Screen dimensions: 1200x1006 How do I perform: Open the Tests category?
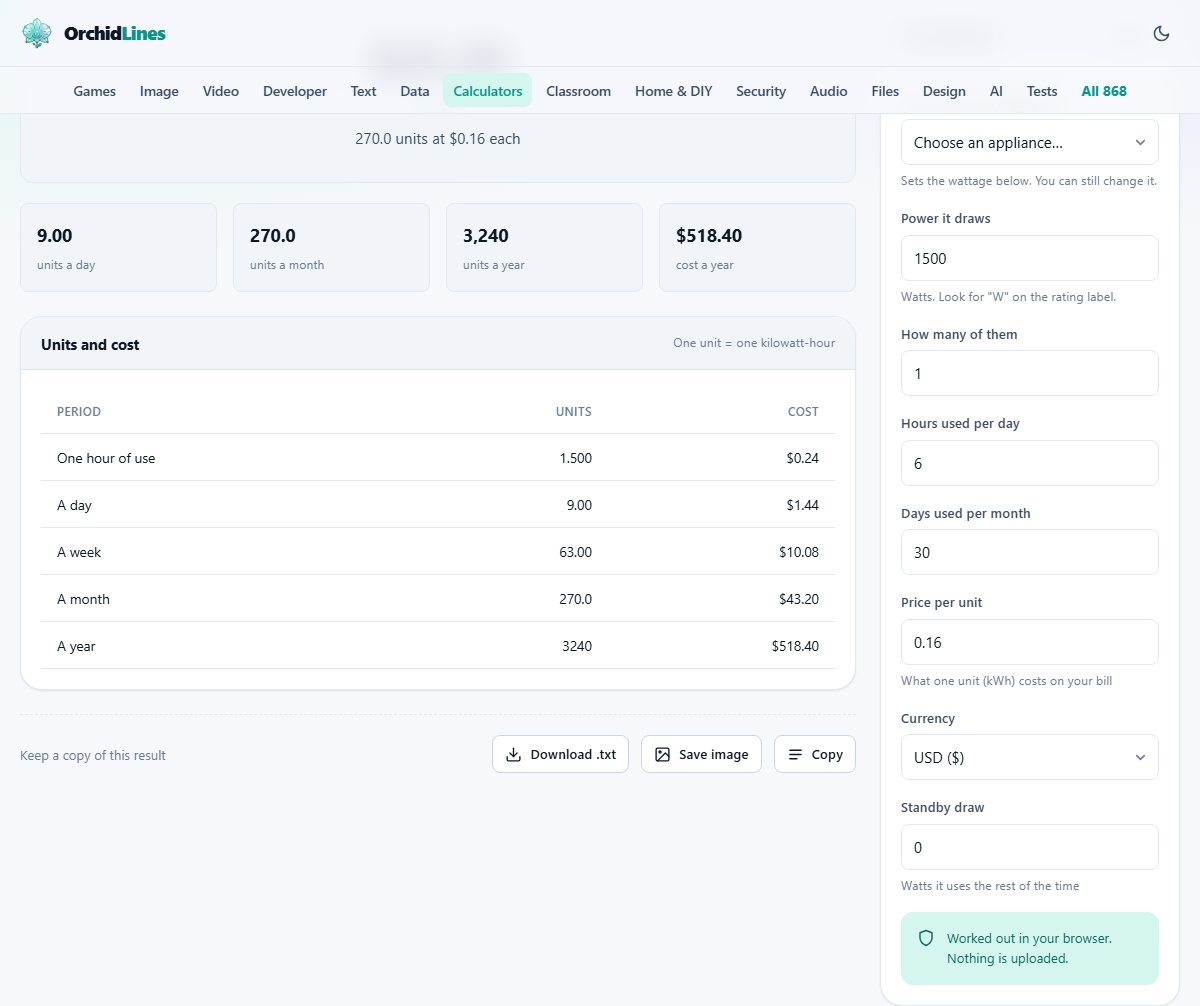(1042, 91)
